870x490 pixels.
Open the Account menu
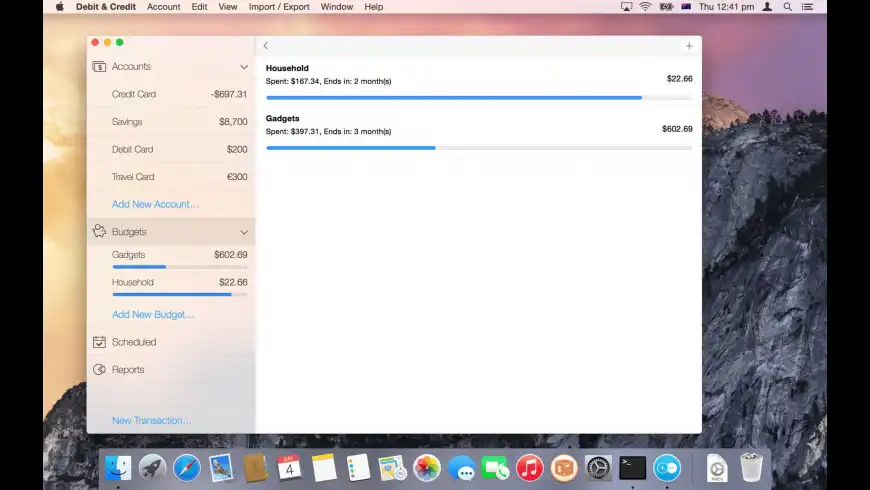(164, 7)
